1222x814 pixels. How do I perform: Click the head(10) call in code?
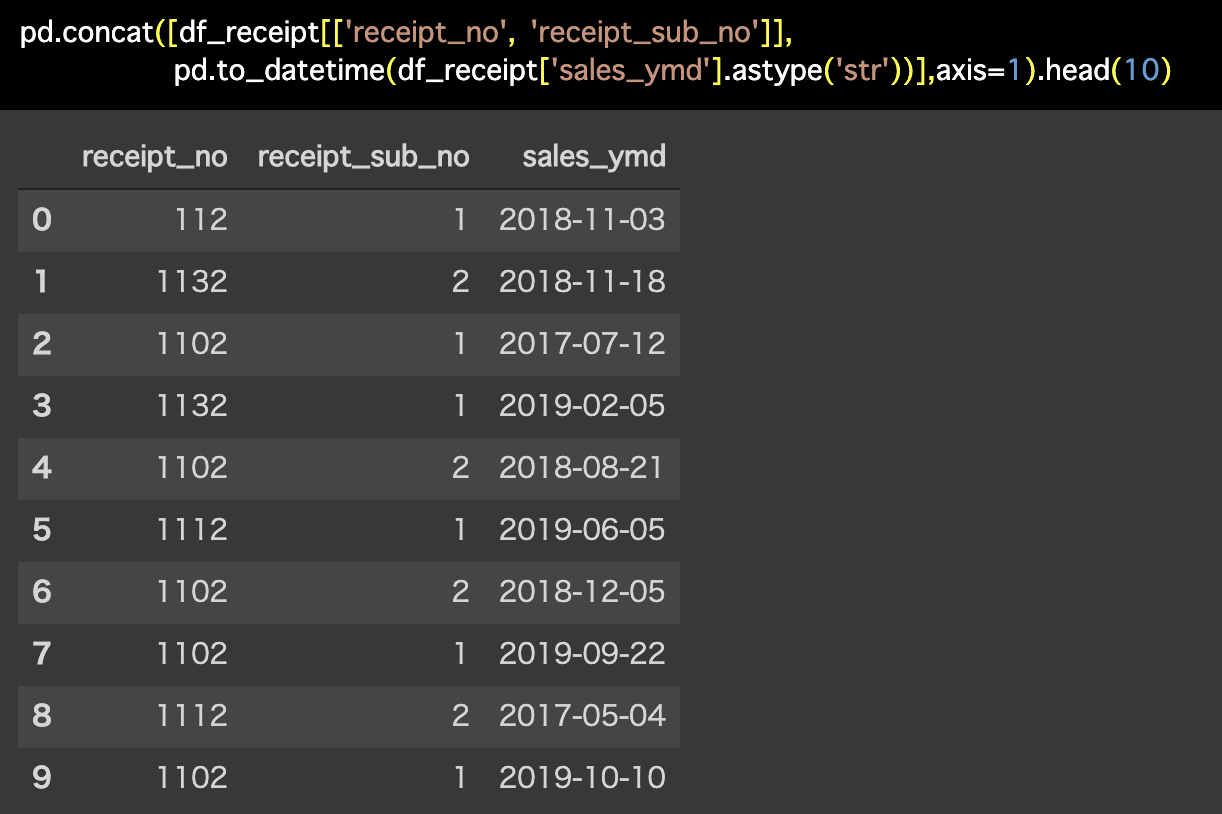click(1108, 72)
